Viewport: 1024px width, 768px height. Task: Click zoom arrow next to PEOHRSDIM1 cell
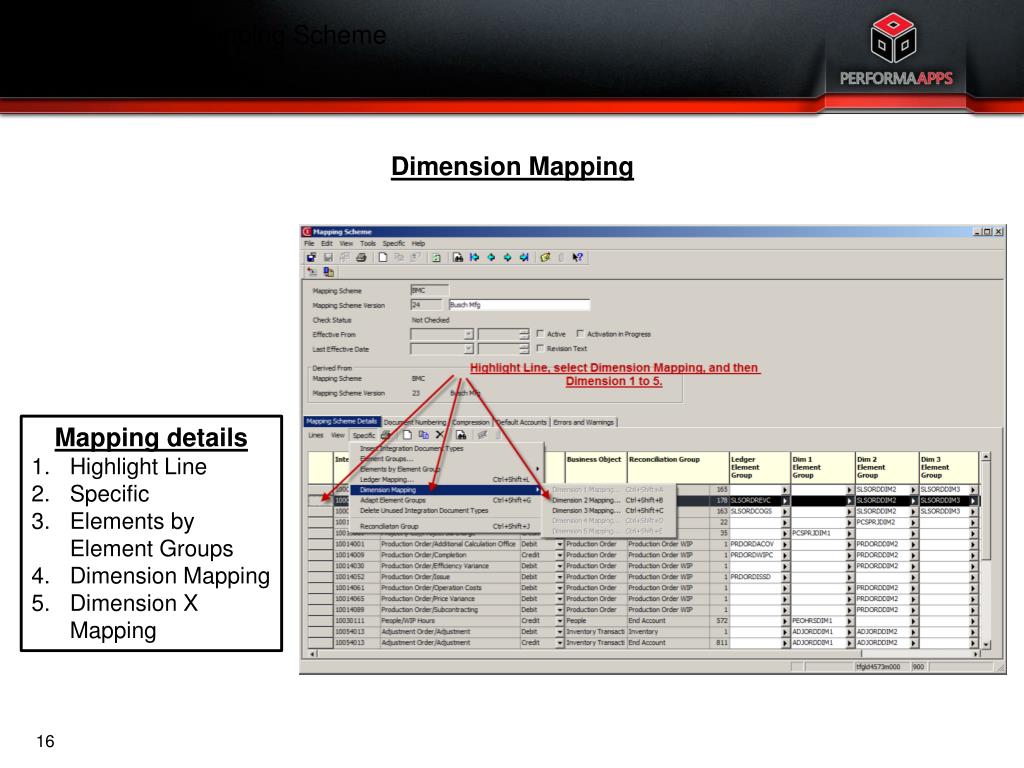tap(850, 621)
